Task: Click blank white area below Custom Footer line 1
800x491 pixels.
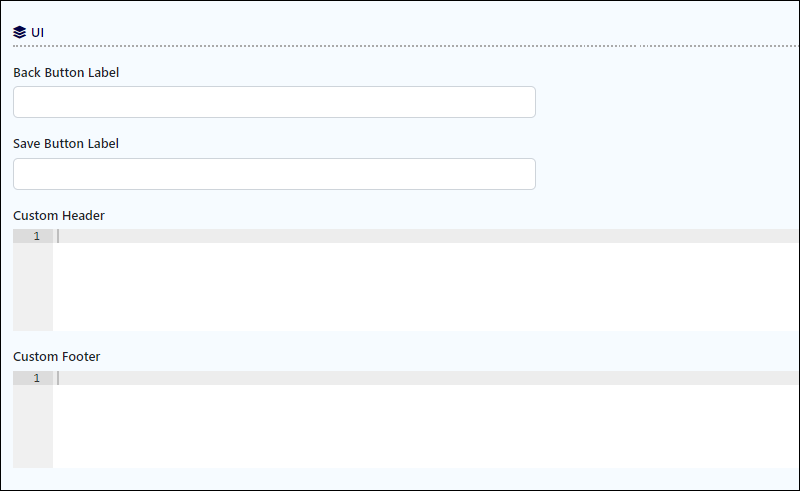Action: (x=426, y=426)
